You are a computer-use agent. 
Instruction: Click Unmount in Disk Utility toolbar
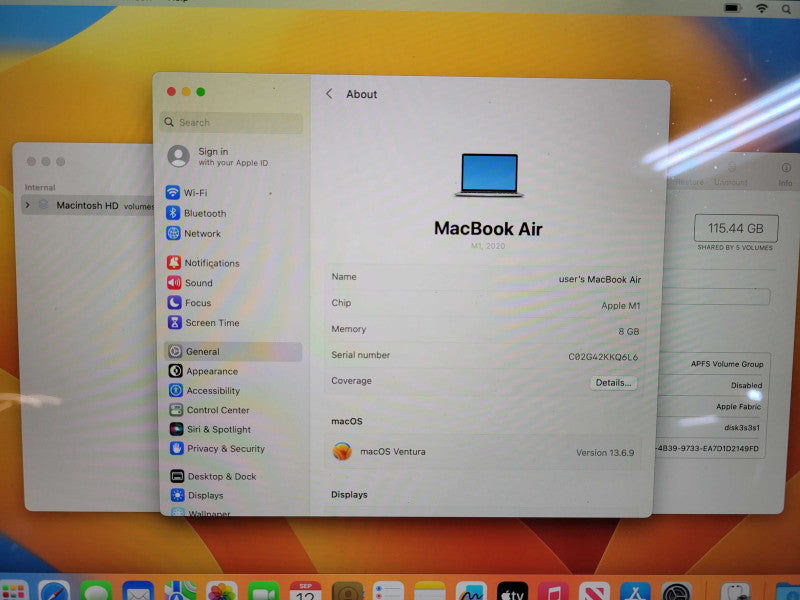click(731, 174)
